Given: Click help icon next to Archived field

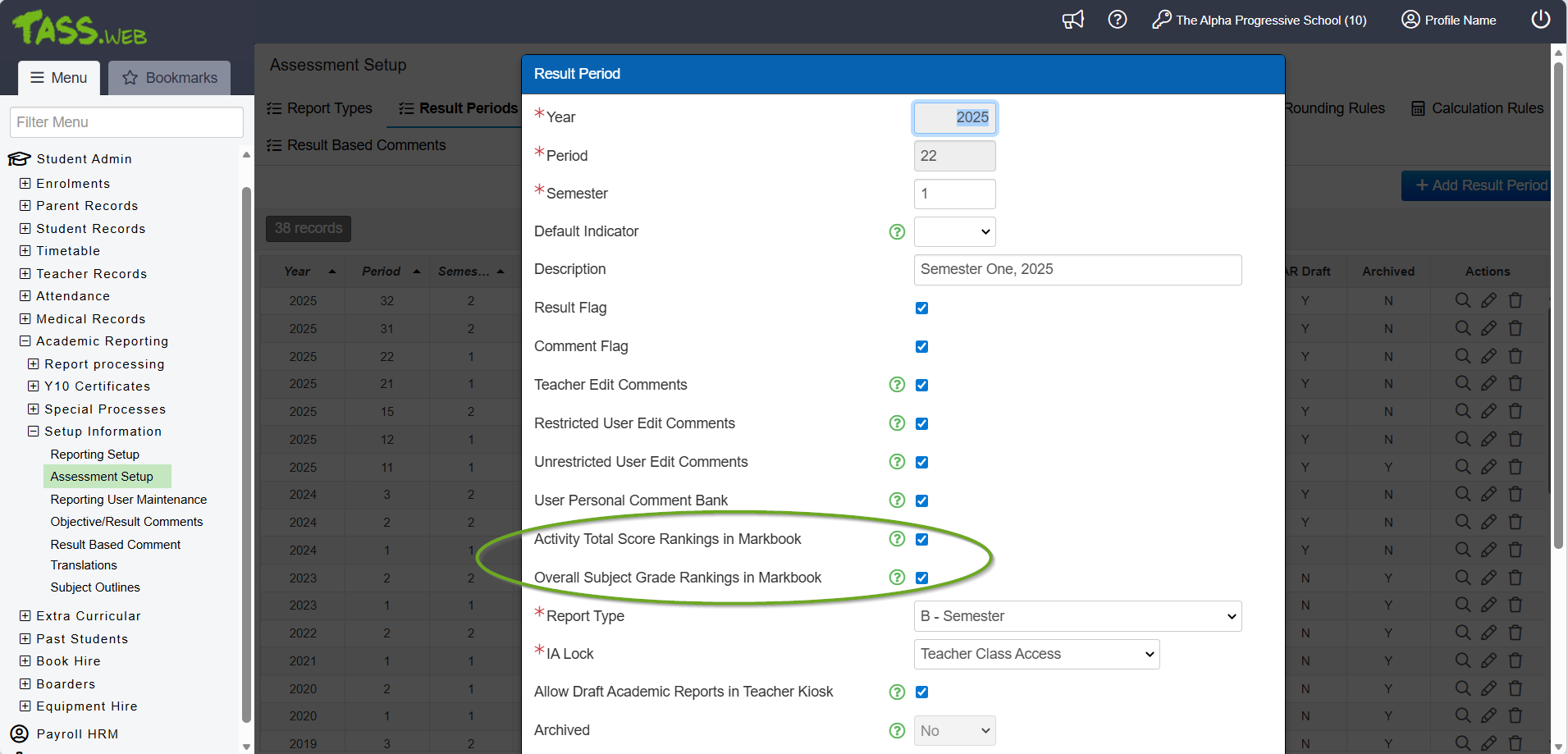Looking at the screenshot, I should [x=897, y=730].
